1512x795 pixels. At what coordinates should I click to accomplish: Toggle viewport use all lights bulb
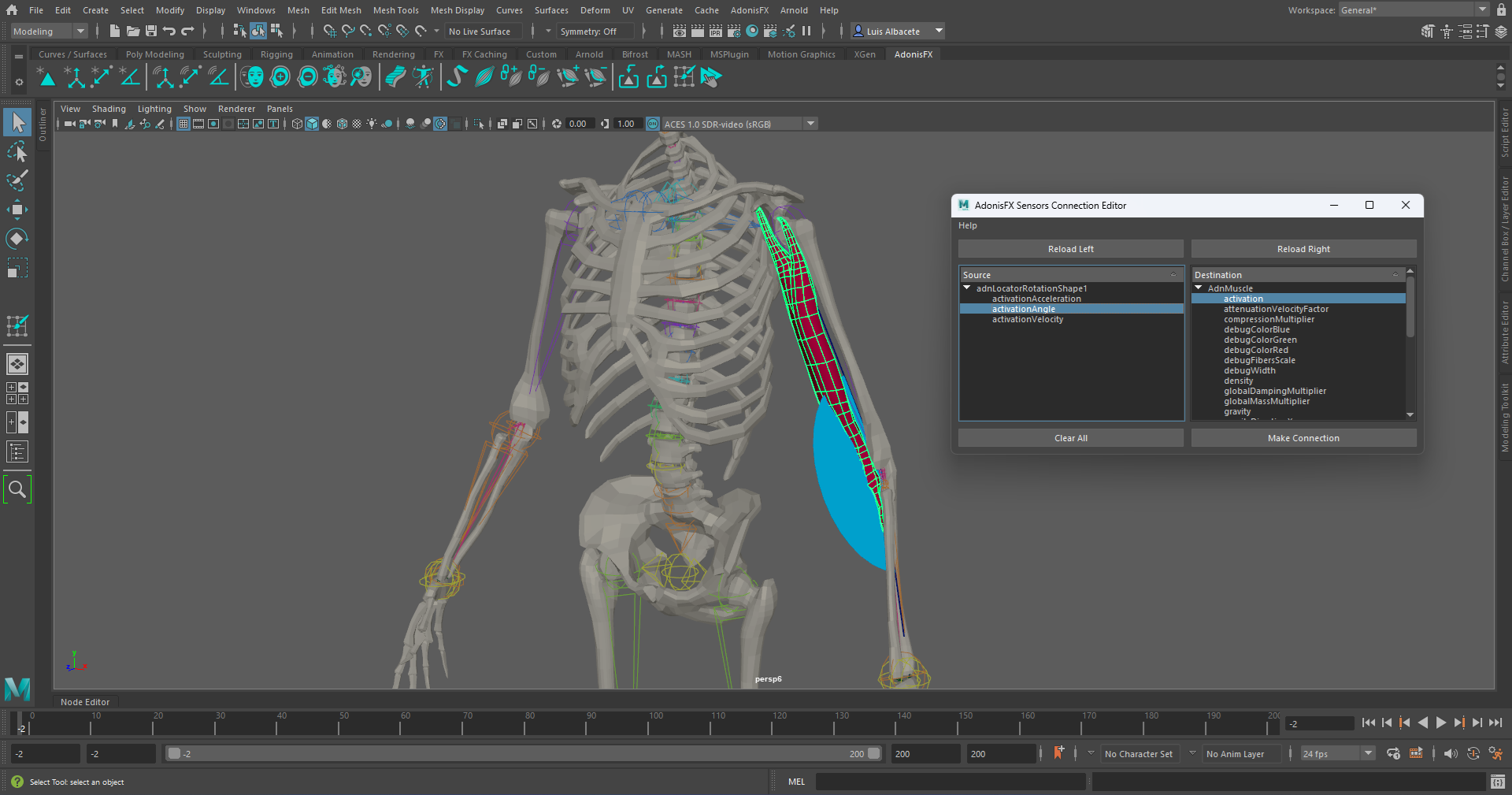pos(372,124)
